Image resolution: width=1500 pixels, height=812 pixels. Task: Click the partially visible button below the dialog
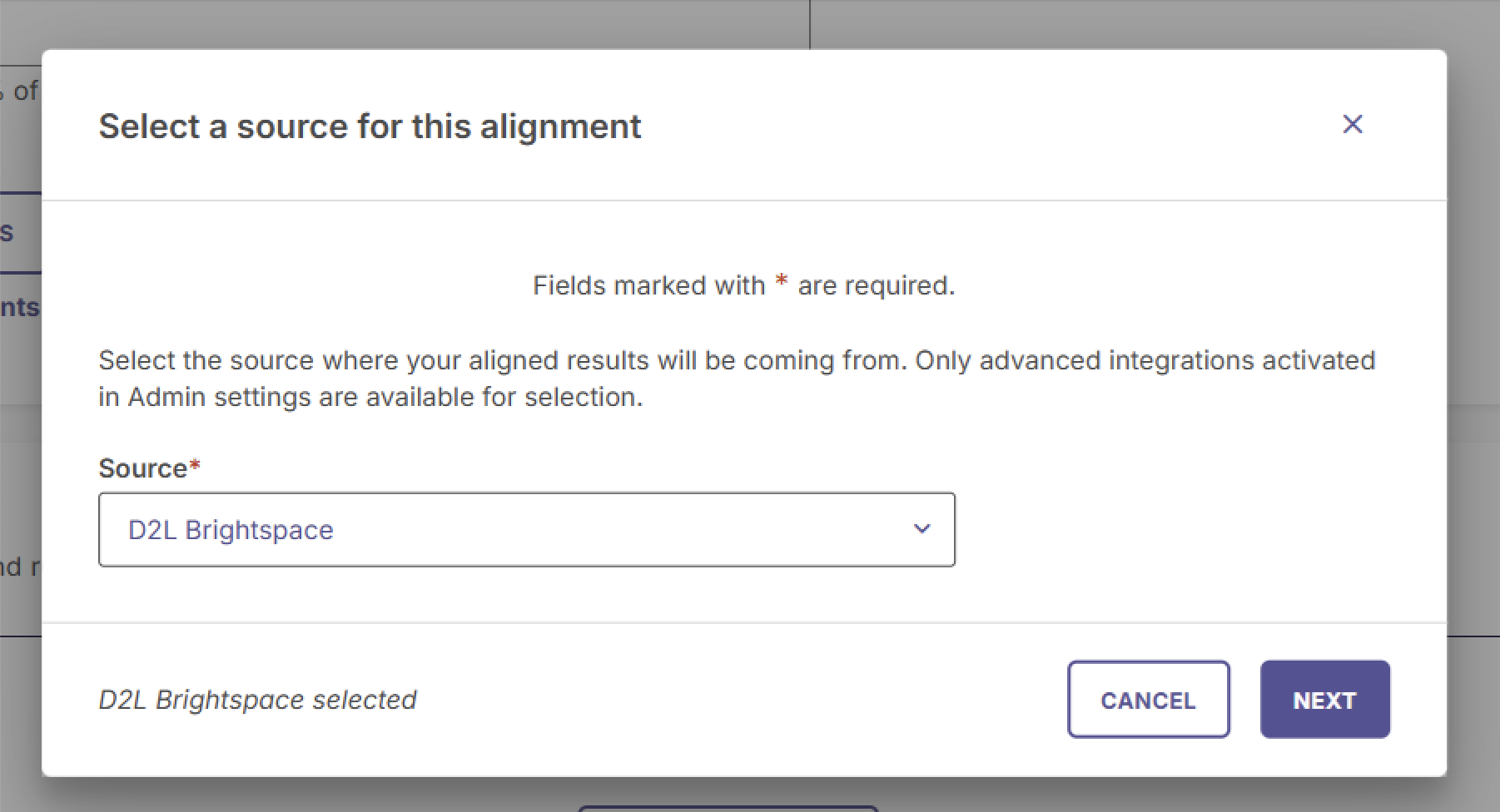coord(728,808)
